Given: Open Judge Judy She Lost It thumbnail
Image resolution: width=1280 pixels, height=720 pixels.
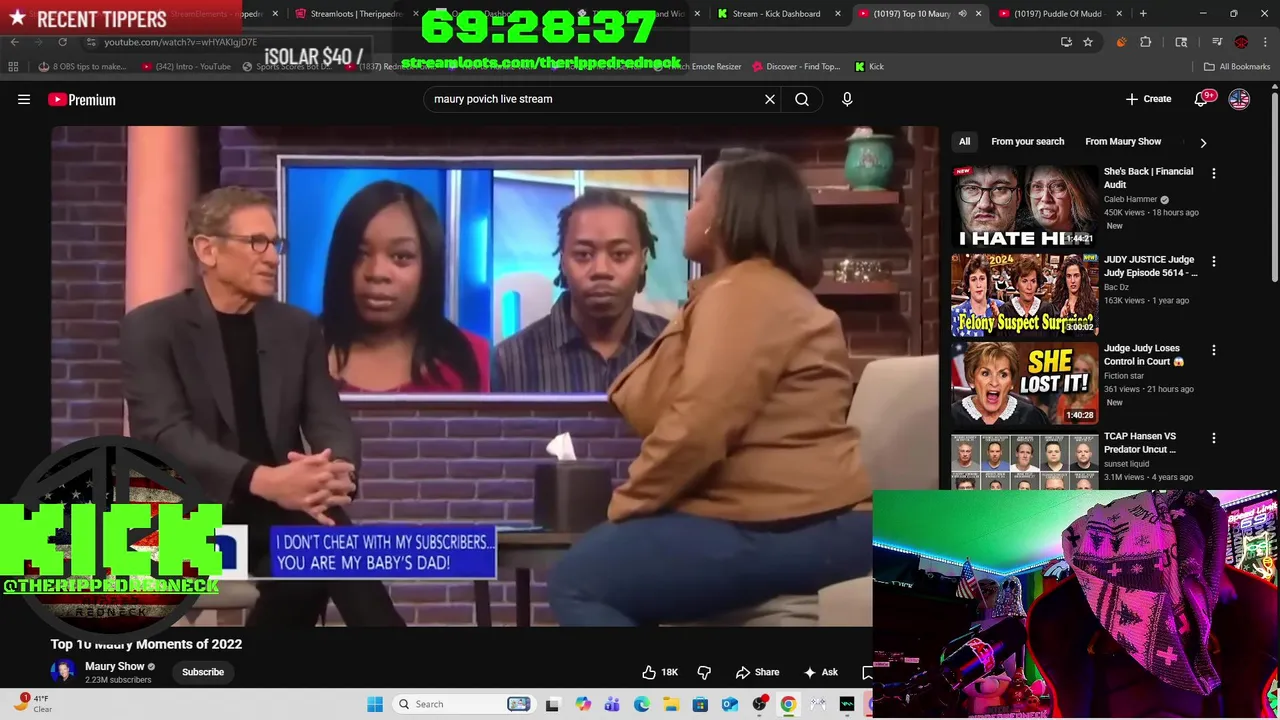Looking at the screenshot, I should point(1024,382).
